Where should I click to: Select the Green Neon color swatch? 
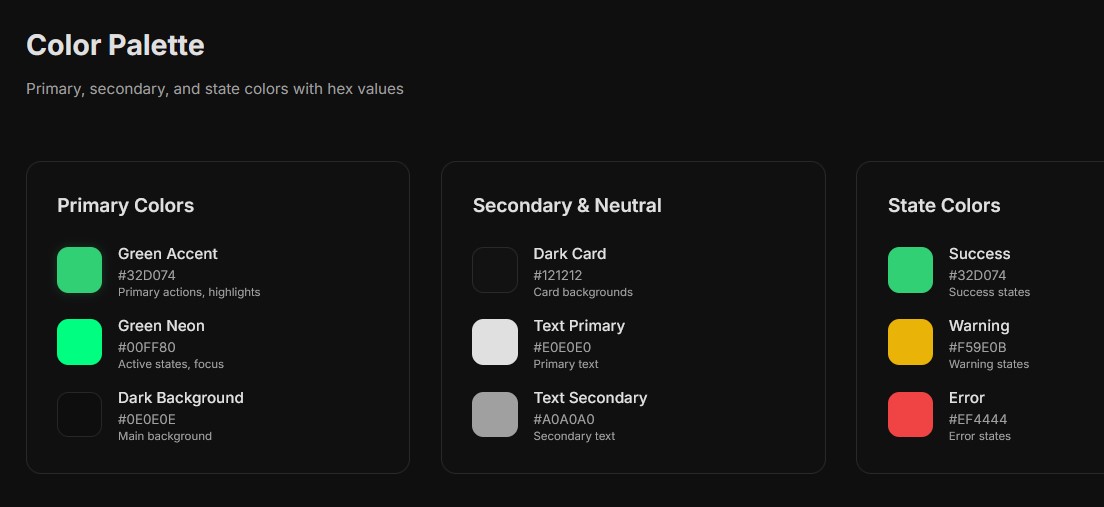[x=80, y=342]
